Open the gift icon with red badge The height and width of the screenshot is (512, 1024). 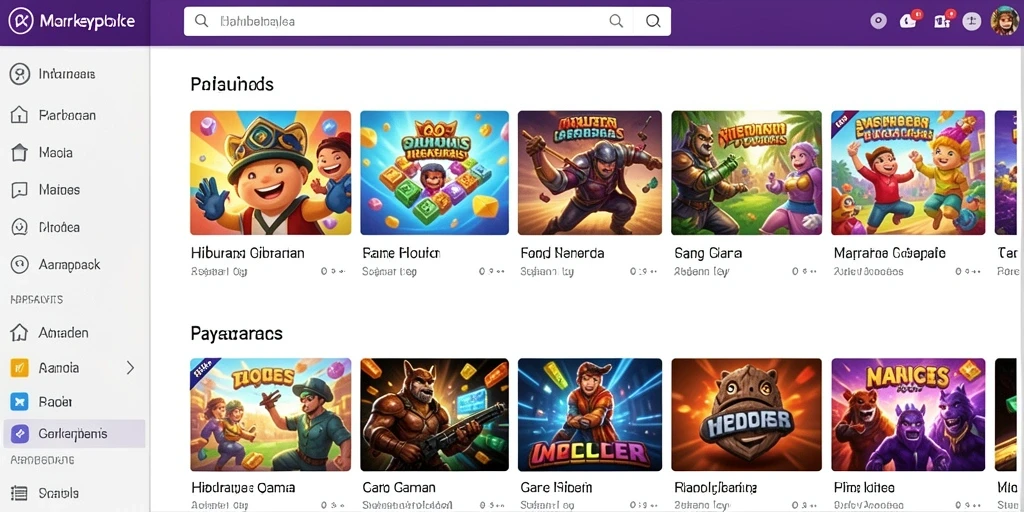(942, 20)
